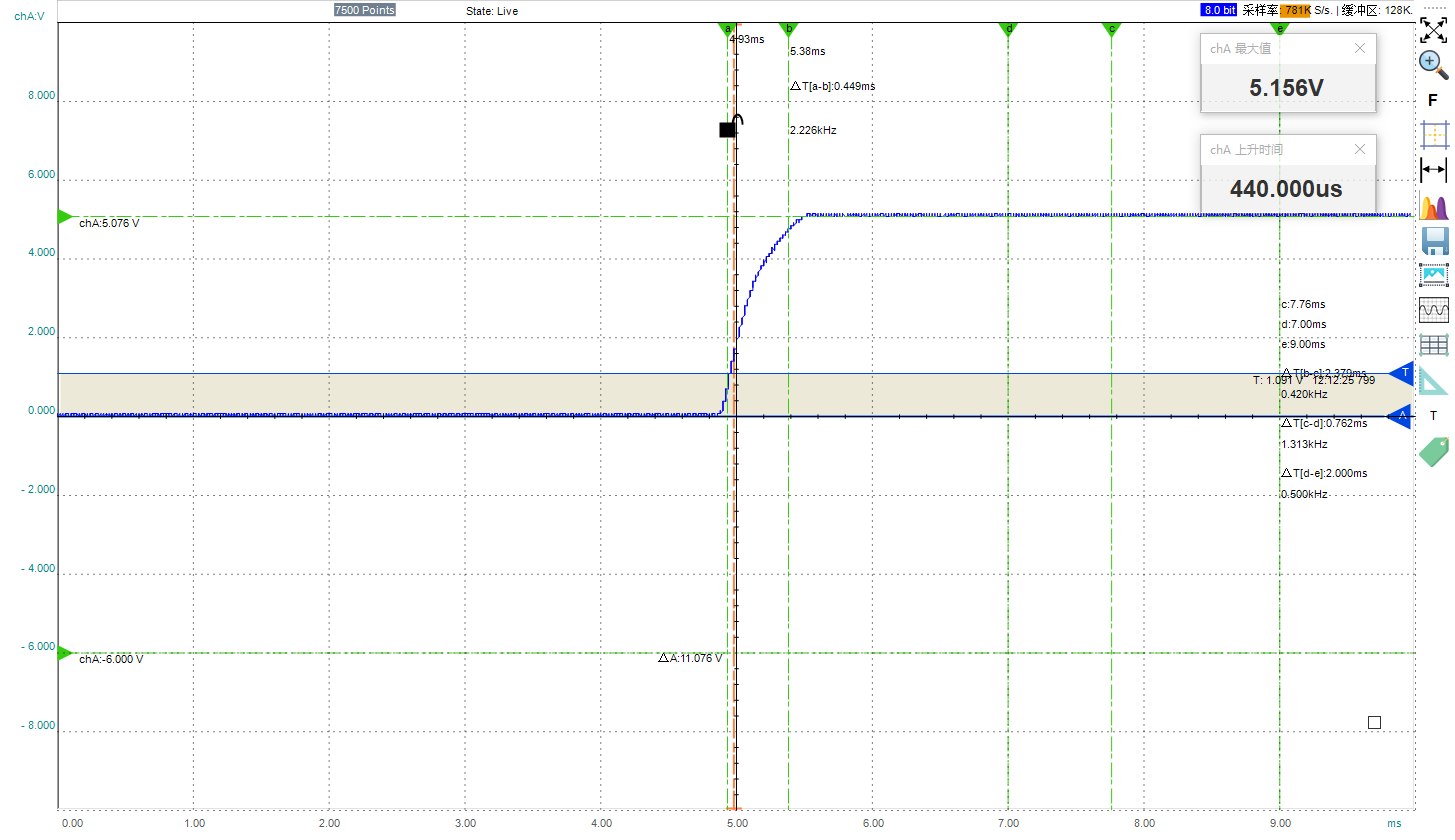Click the green label tag icon
Screen dimensions: 1455x840
[1434, 451]
